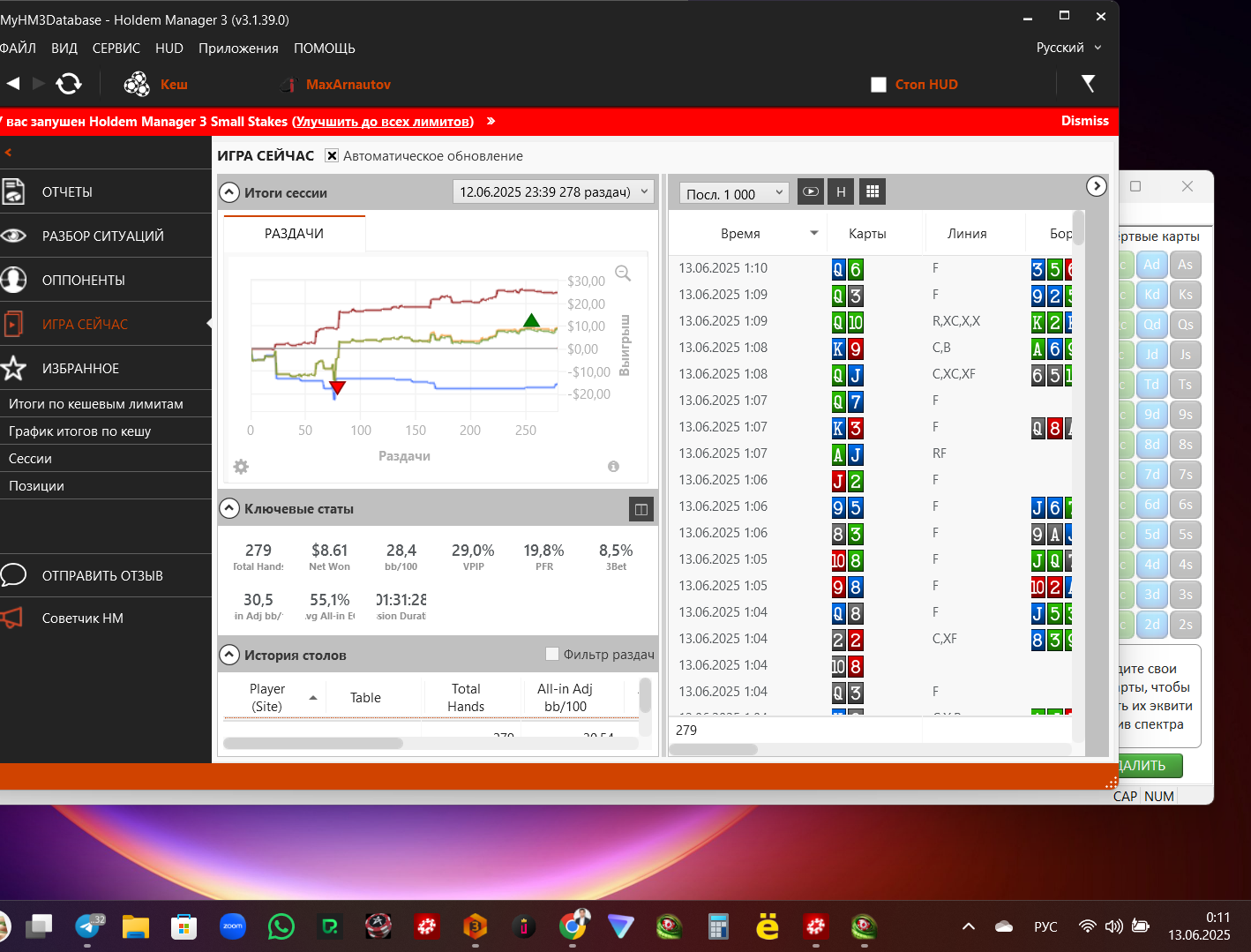Click Dismiss on red banner
The image size is (1251, 952).
tap(1085, 120)
